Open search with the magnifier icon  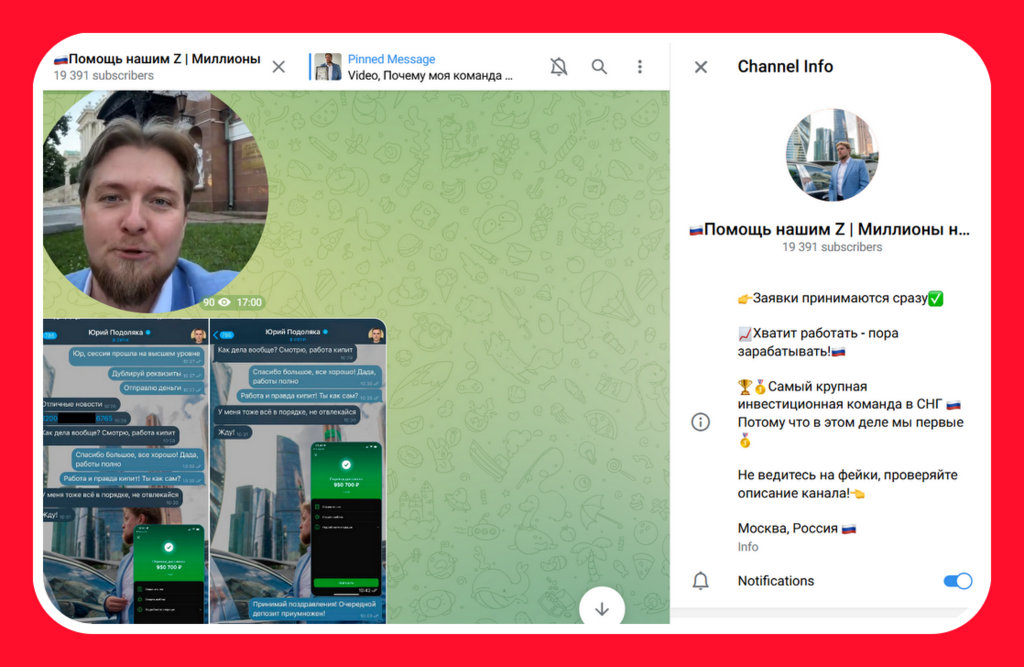pyautogui.click(x=599, y=67)
